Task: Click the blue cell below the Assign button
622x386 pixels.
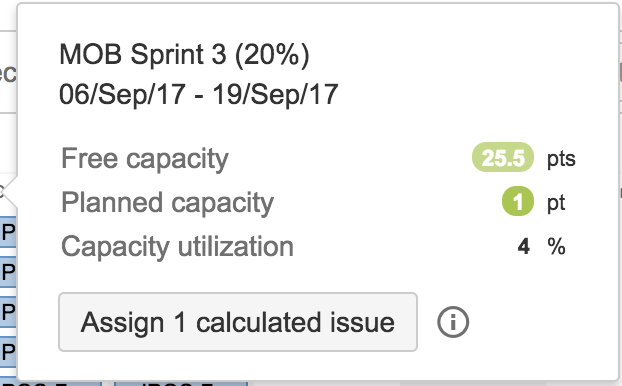Action: [181, 384]
